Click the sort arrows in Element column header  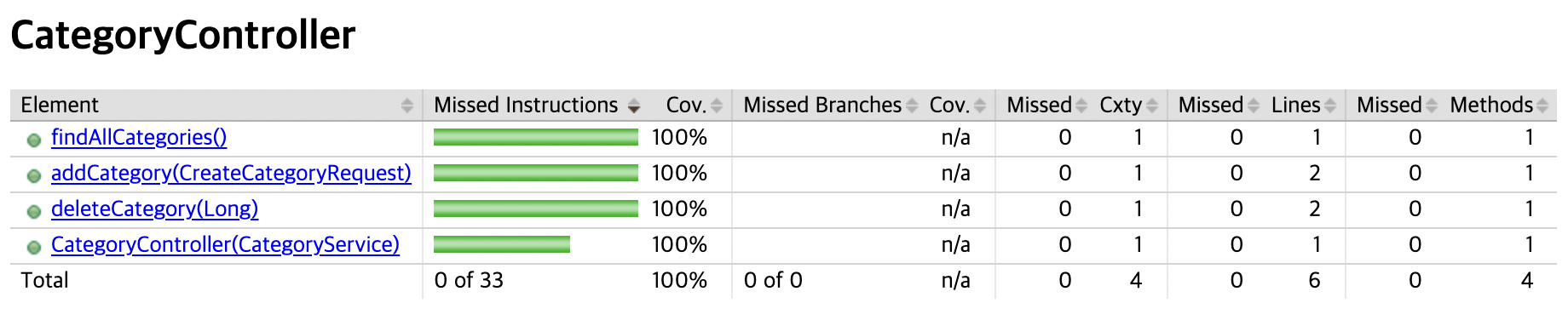pyautogui.click(x=406, y=106)
